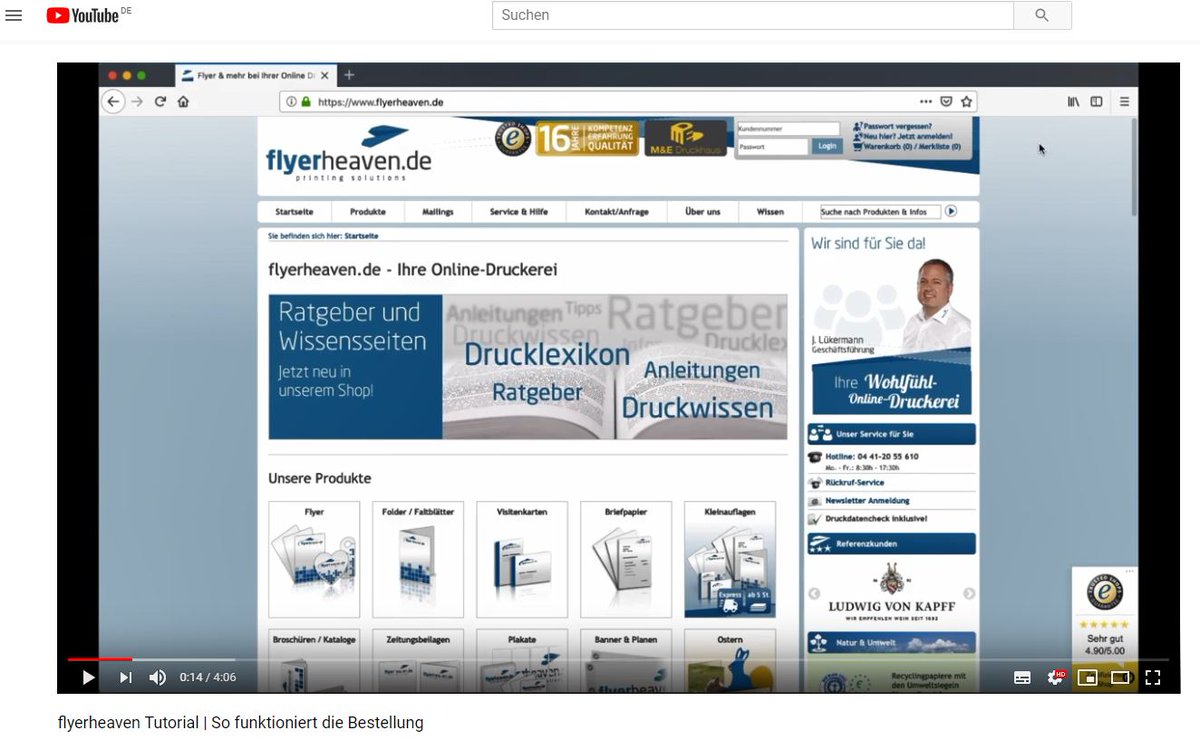Click the Pocket save icon

point(946,101)
